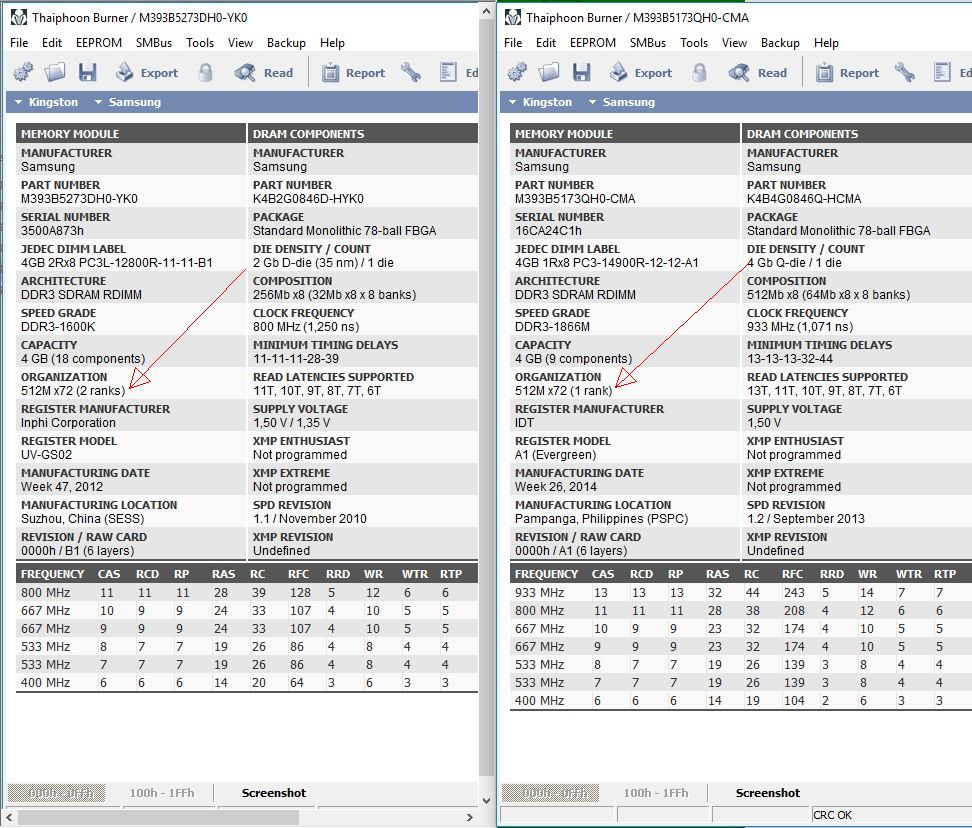The image size is (972, 828).
Task: Click Report button in right window toolbar
Action: click(x=847, y=73)
